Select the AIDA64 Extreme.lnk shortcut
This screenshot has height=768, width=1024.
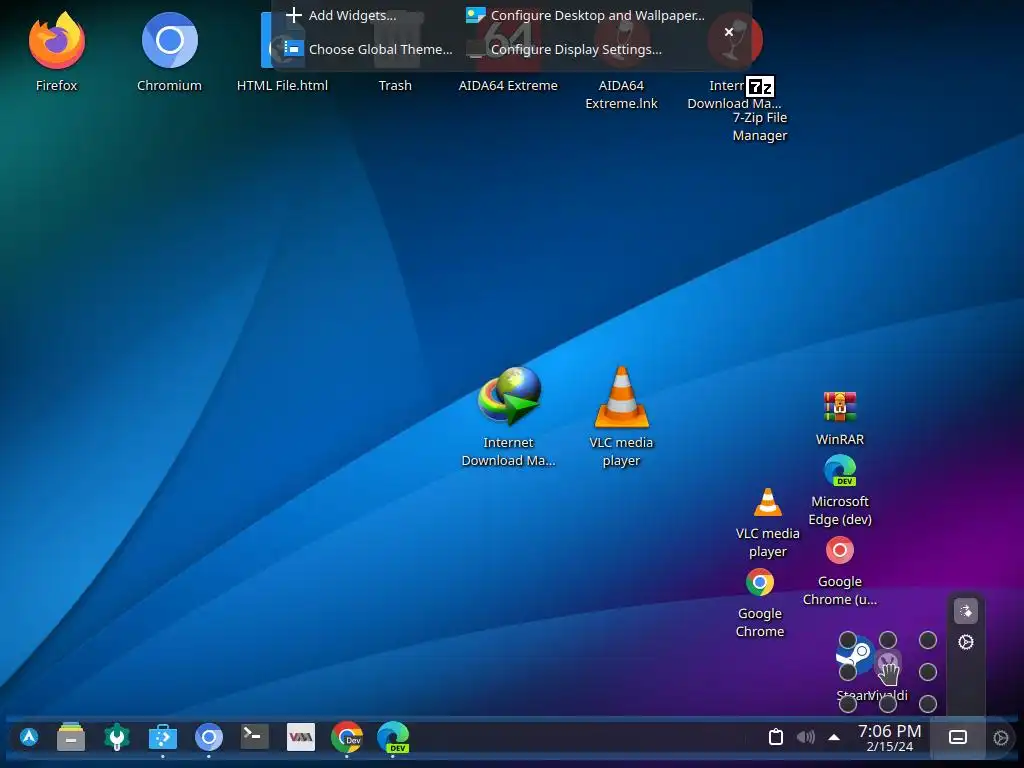coord(621,40)
